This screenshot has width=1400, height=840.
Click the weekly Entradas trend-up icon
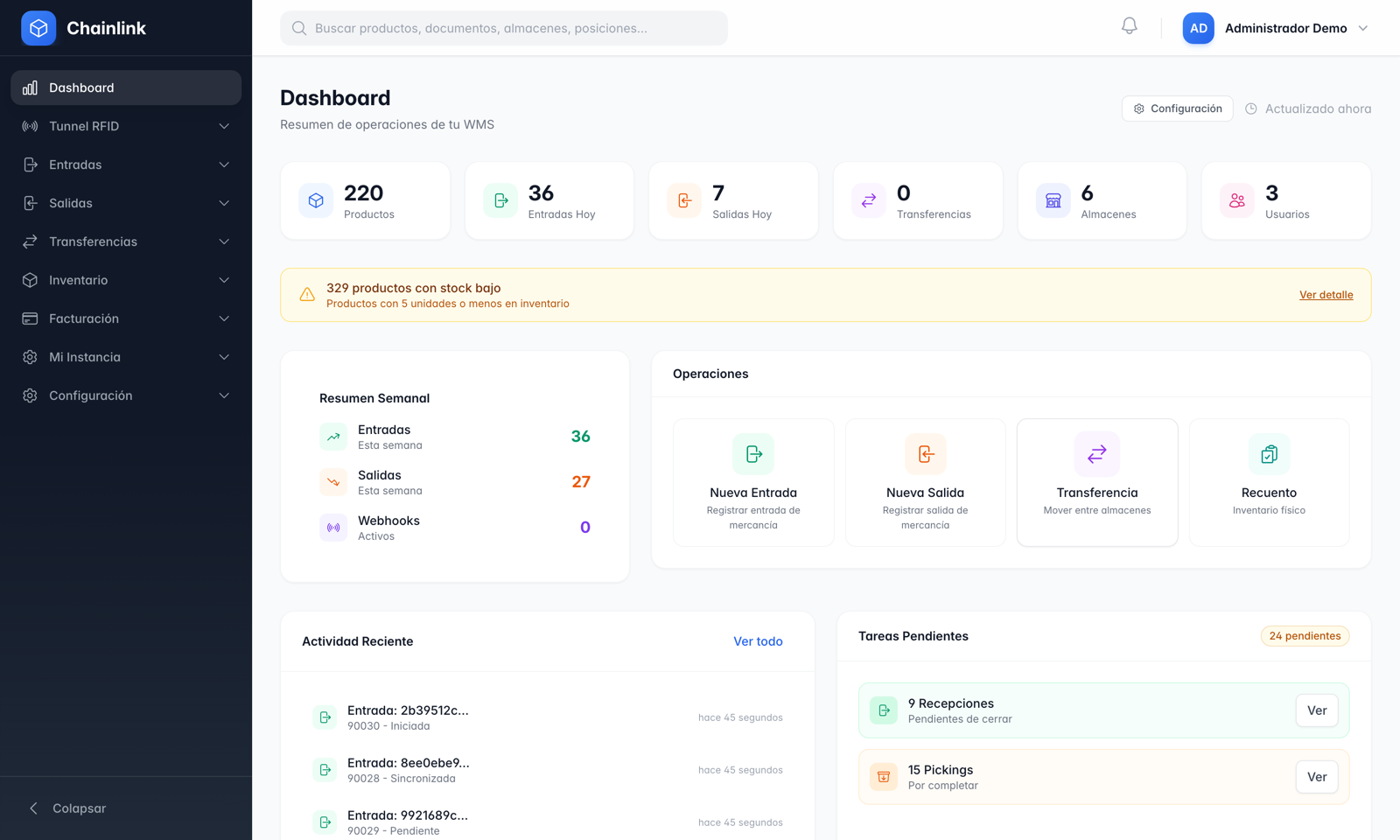click(x=333, y=437)
